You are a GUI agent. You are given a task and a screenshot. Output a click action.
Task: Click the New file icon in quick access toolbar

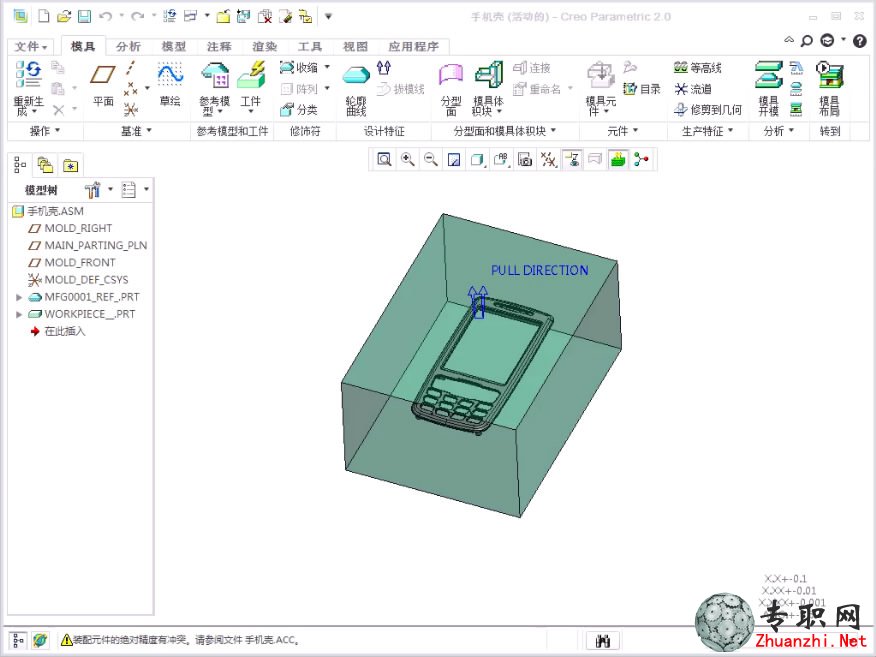pos(44,16)
